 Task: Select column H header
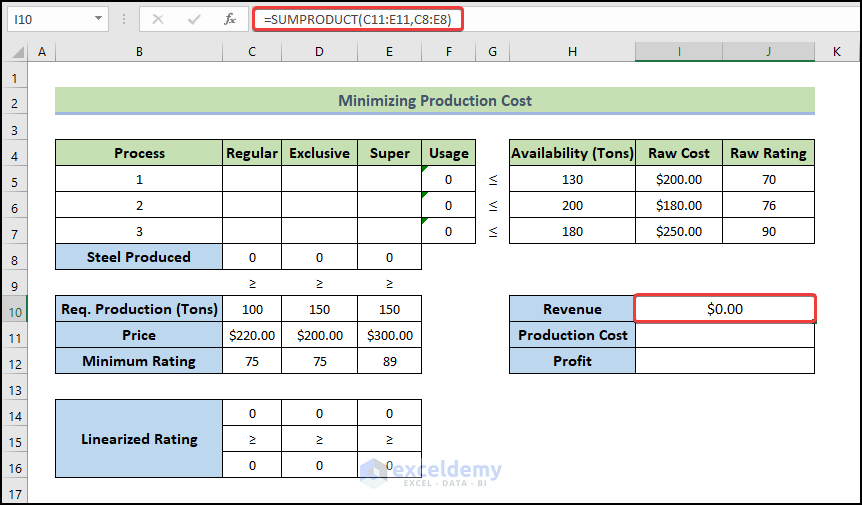[572, 52]
